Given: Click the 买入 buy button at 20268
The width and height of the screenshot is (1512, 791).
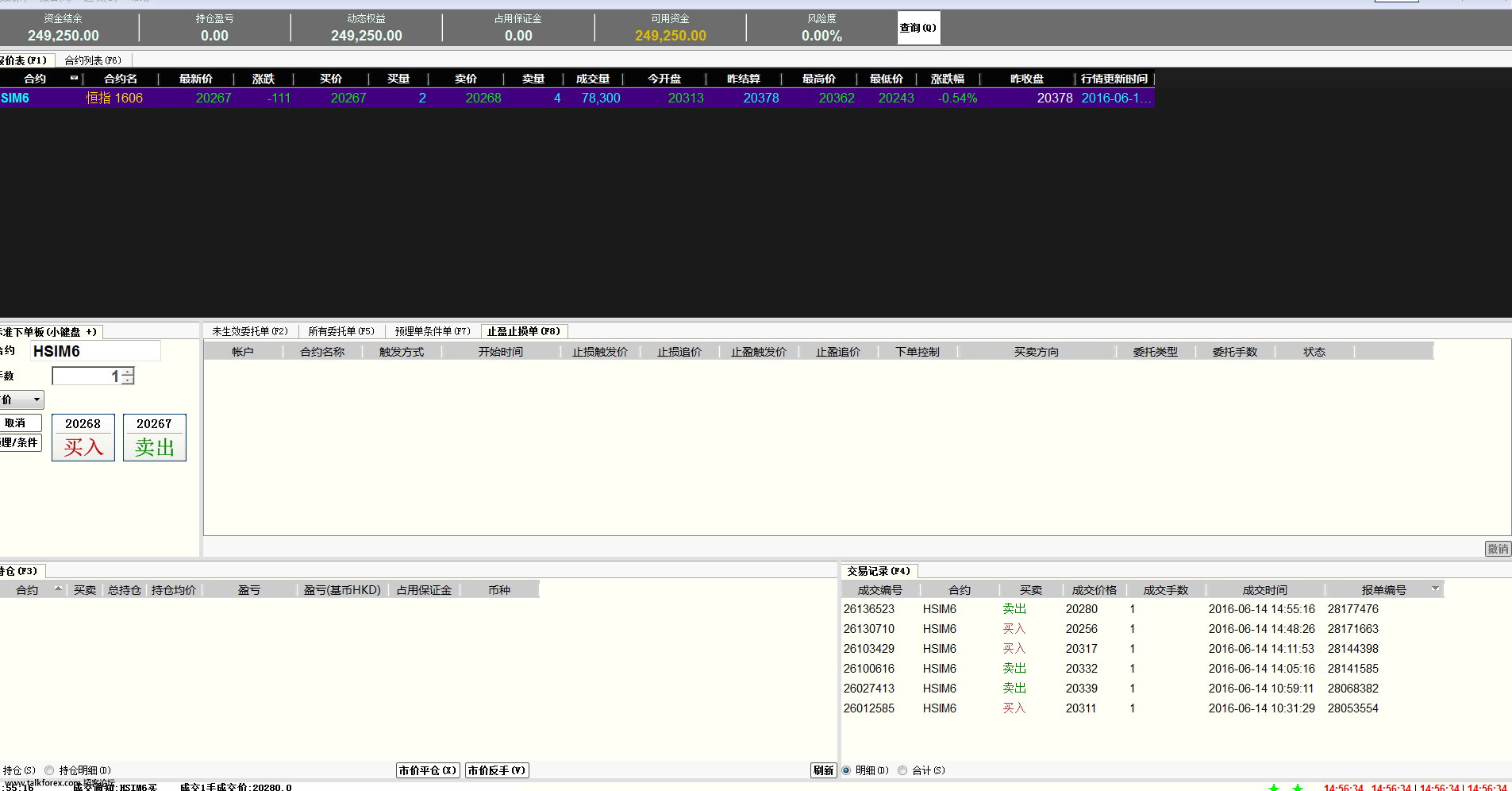Looking at the screenshot, I should [83, 438].
